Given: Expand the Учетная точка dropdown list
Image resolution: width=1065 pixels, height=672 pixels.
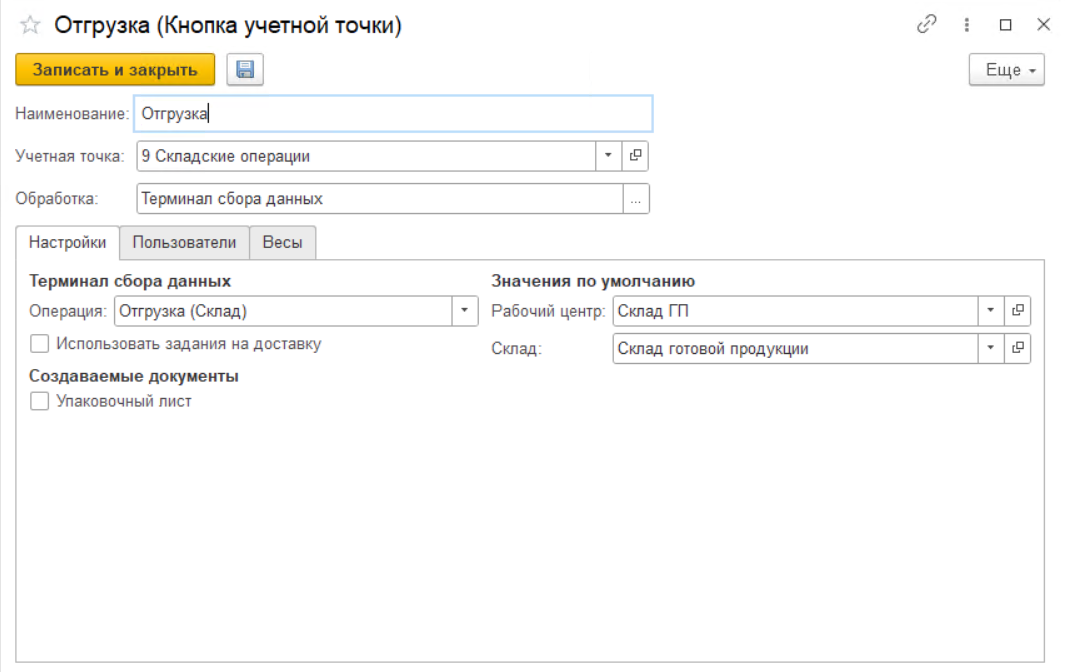Looking at the screenshot, I should coord(609,156).
